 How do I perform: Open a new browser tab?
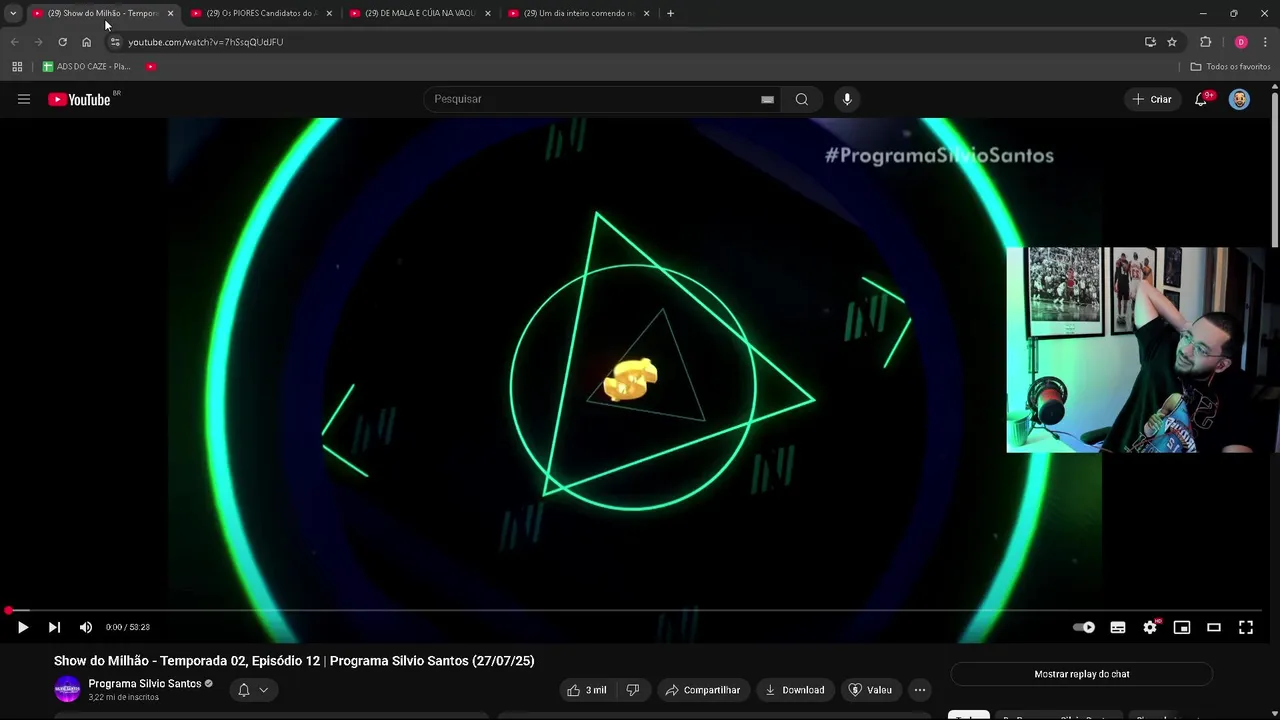(x=670, y=13)
